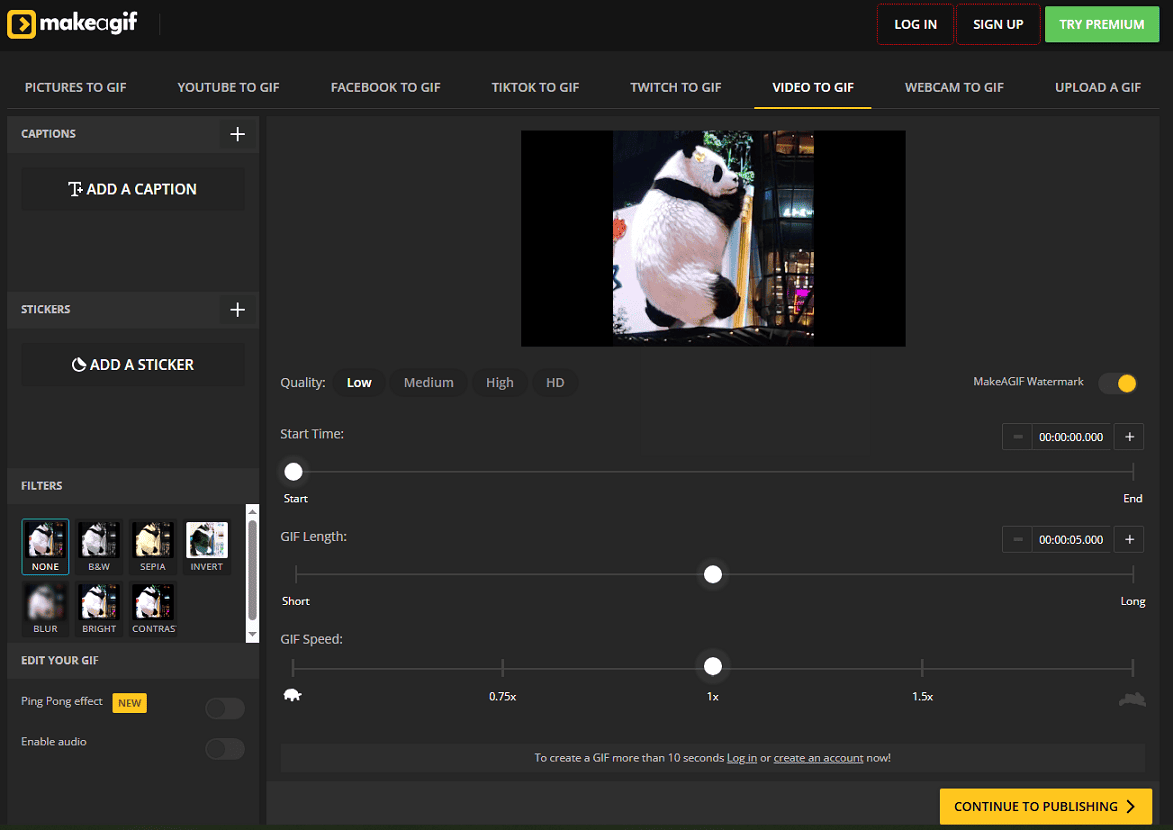Viewport: 1173px width, 830px height.
Task: Open the YouTube to GIF tab
Action: 228,88
